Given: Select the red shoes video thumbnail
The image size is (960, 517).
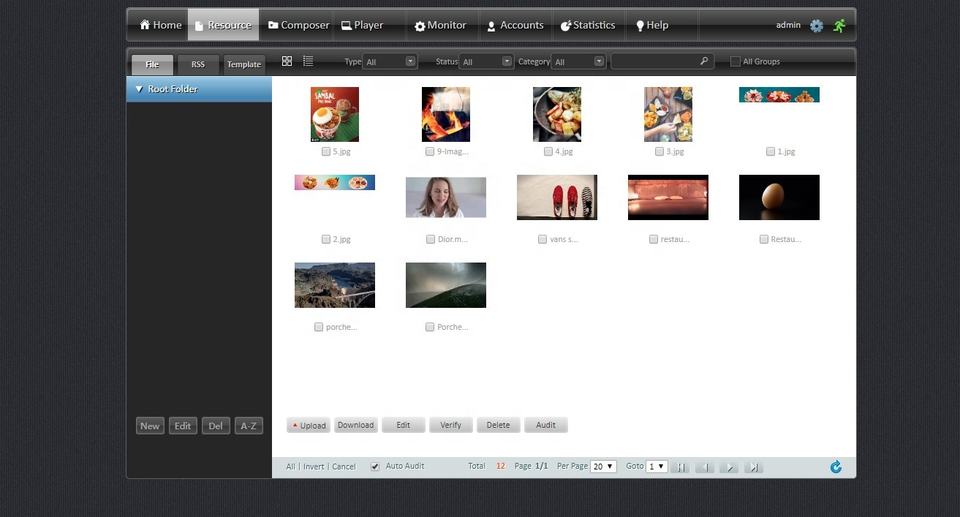Looking at the screenshot, I should coord(557,197).
